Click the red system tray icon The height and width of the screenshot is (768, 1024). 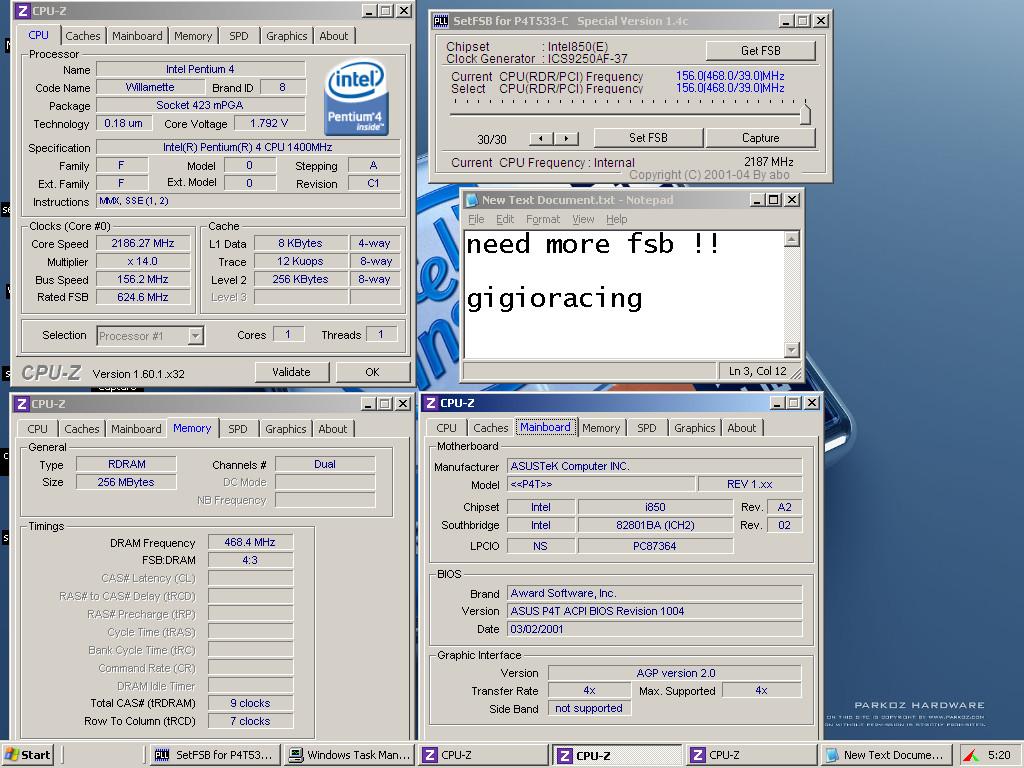click(971, 756)
